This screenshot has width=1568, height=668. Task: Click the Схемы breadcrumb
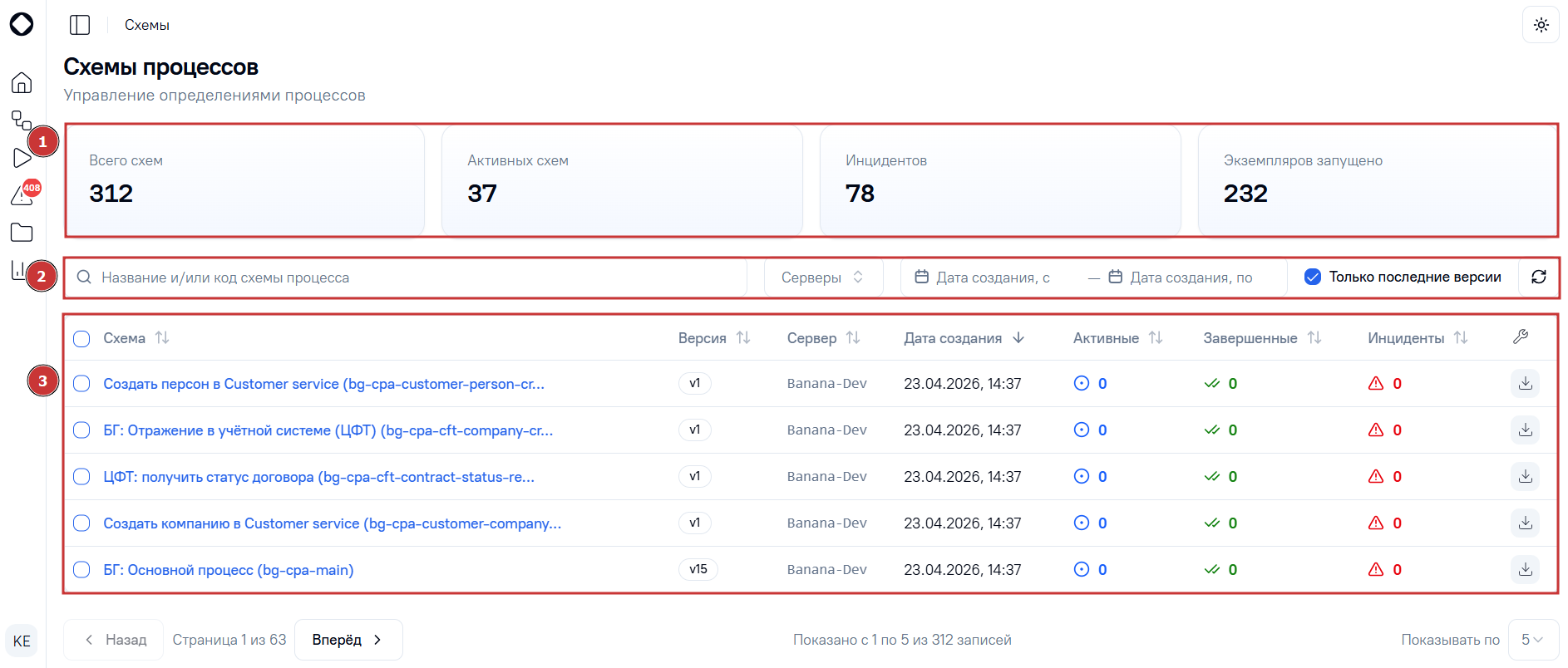click(x=147, y=25)
